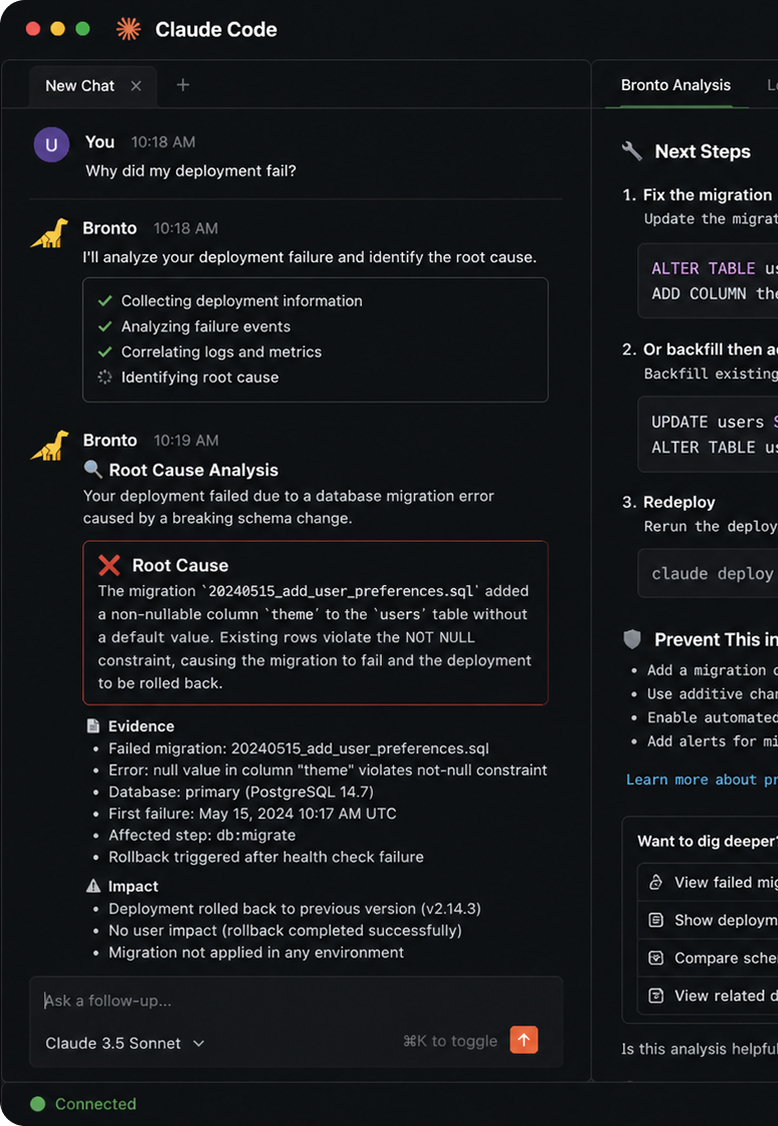Click the magnifier icon by Root Cause Analysis
The image size is (778, 1126).
click(93, 469)
